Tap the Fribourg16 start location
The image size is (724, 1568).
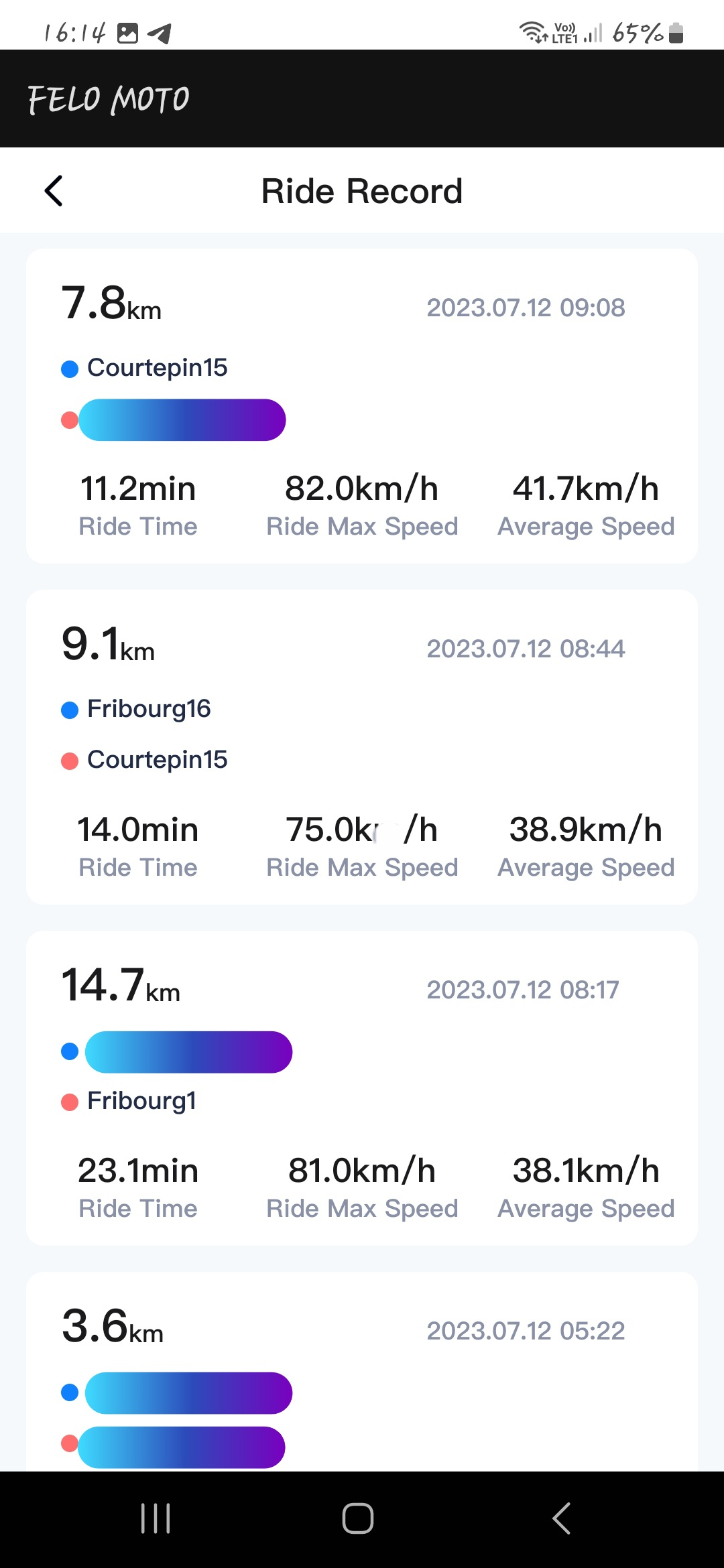(149, 709)
